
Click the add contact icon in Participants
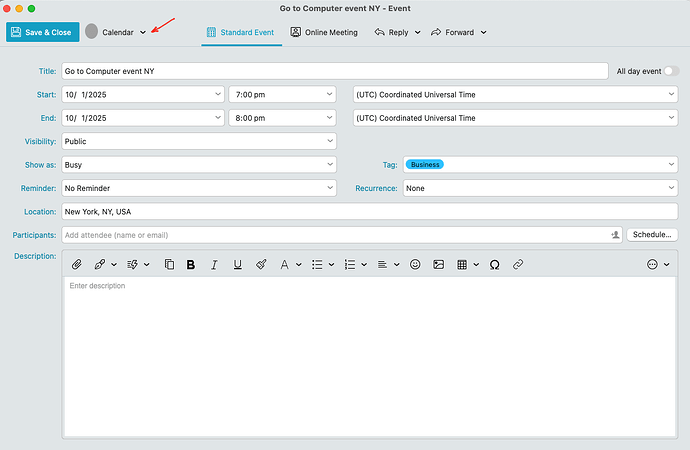(x=615, y=235)
